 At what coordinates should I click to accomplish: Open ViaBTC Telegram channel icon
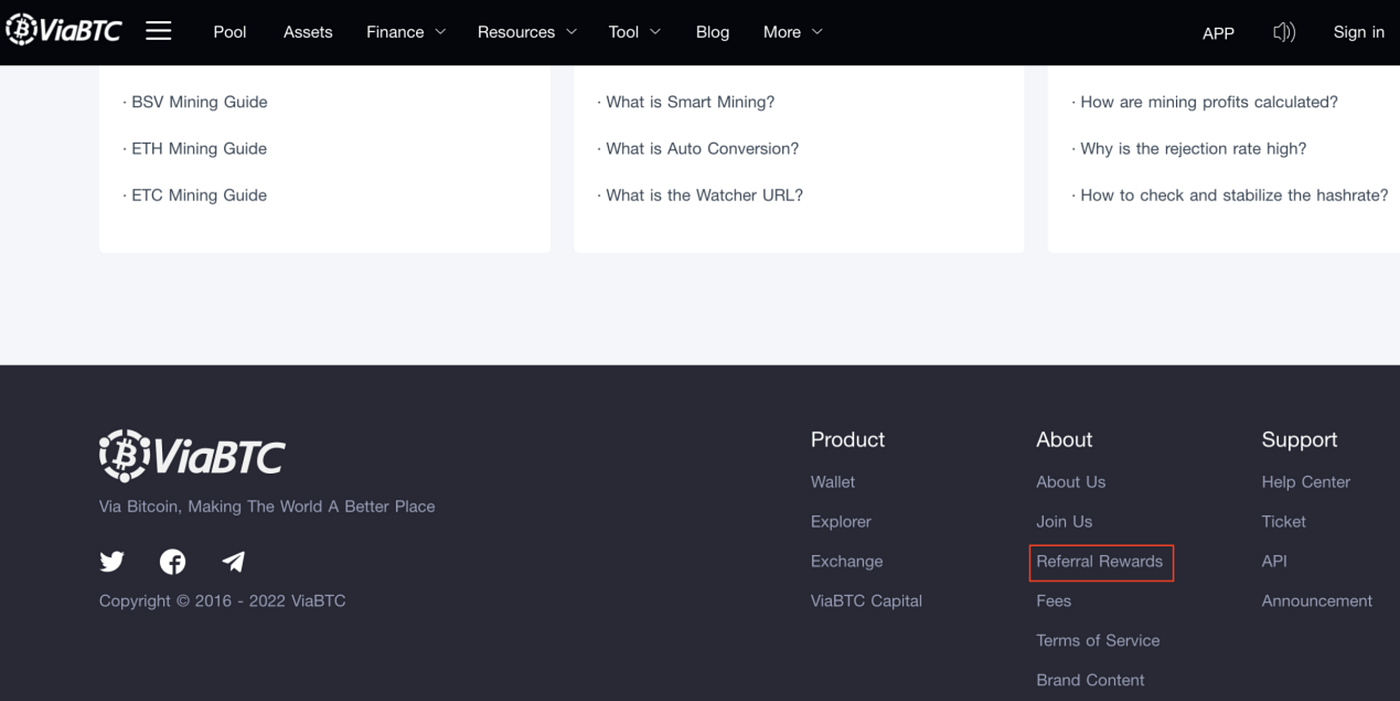[233, 562]
